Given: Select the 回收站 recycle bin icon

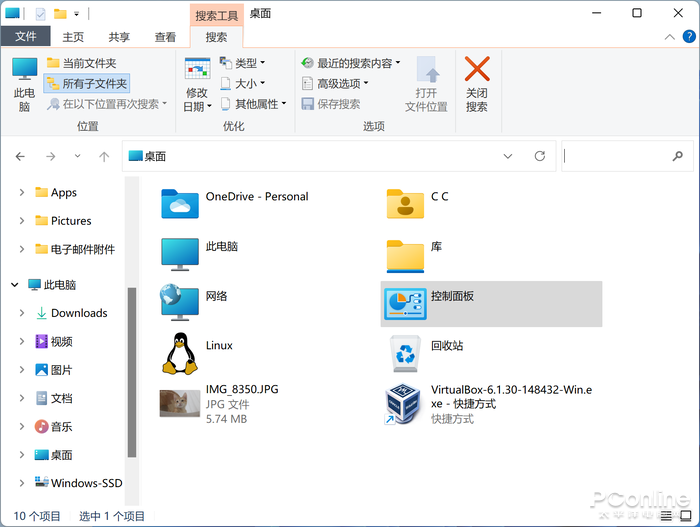Looking at the screenshot, I should [x=405, y=354].
